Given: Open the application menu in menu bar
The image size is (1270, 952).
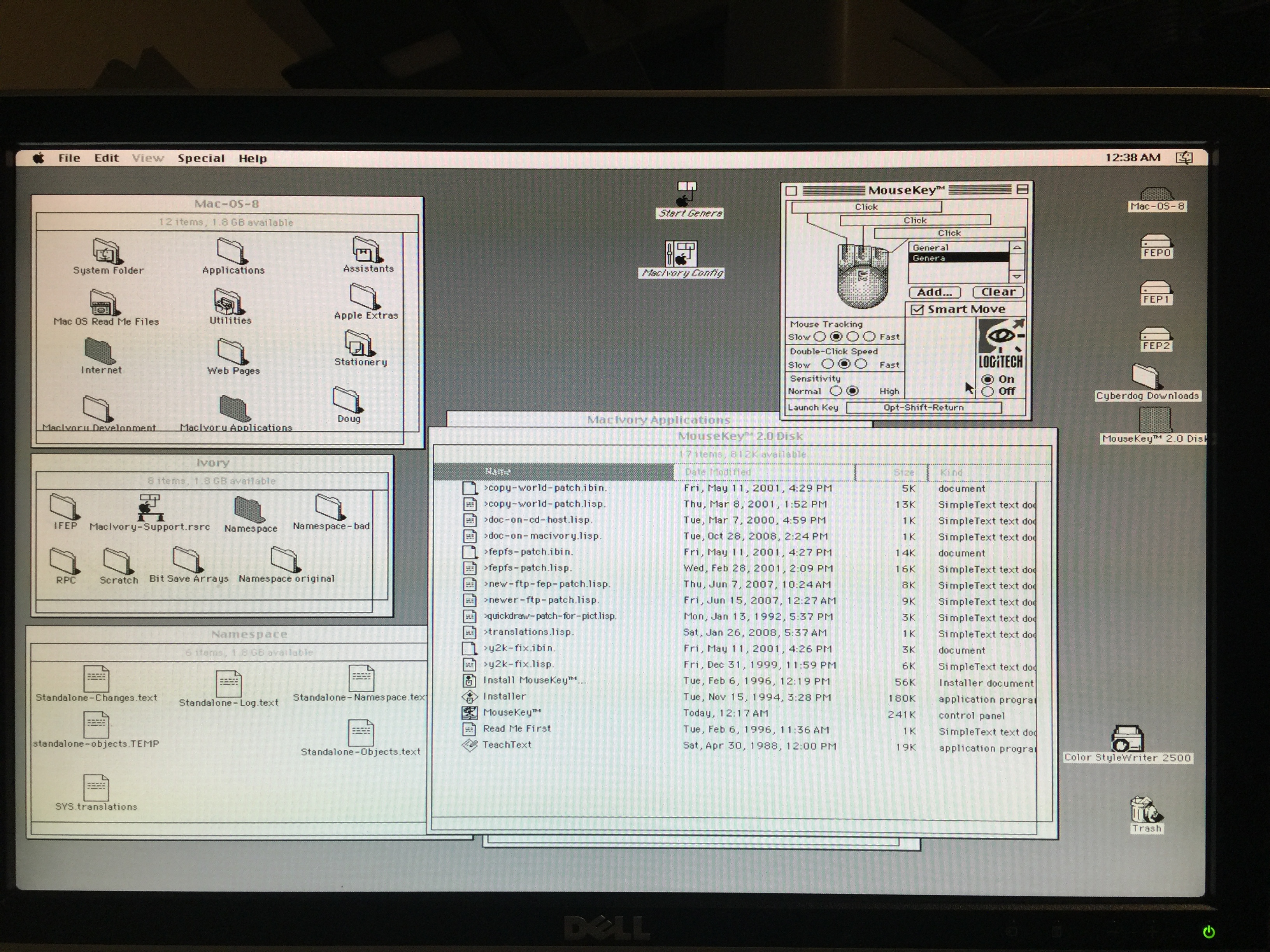Looking at the screenshot, I should pos(1184,158).
